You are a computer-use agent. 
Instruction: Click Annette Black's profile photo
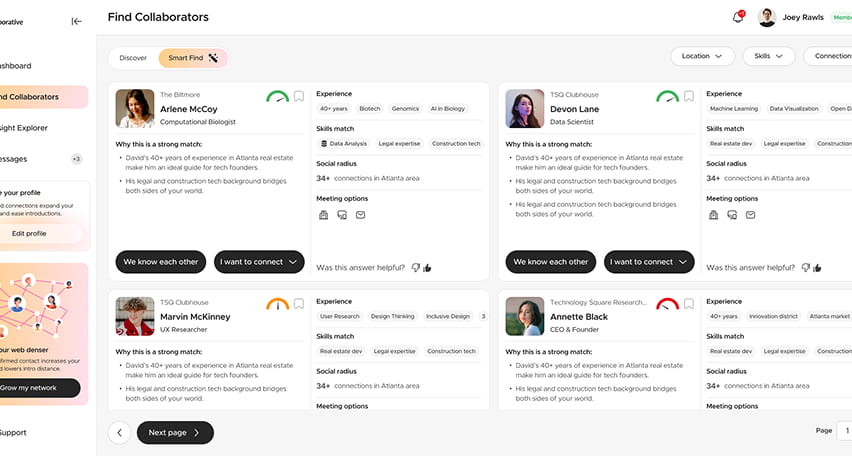(x=525, y=316)
